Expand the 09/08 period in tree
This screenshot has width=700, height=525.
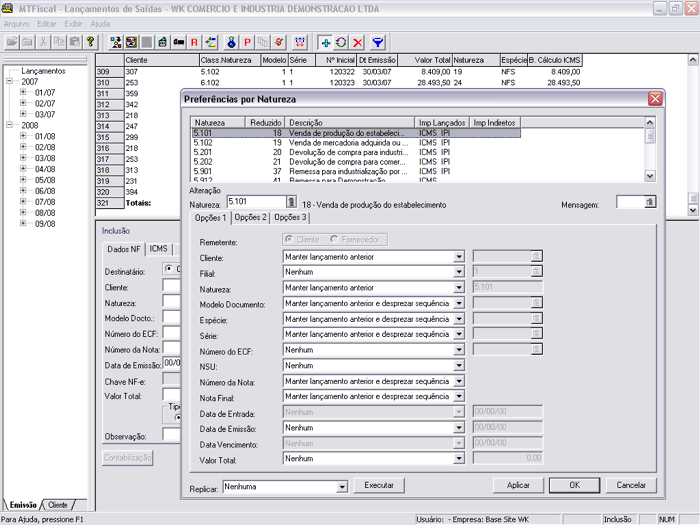pyautogui.click(x=23, y=224)
